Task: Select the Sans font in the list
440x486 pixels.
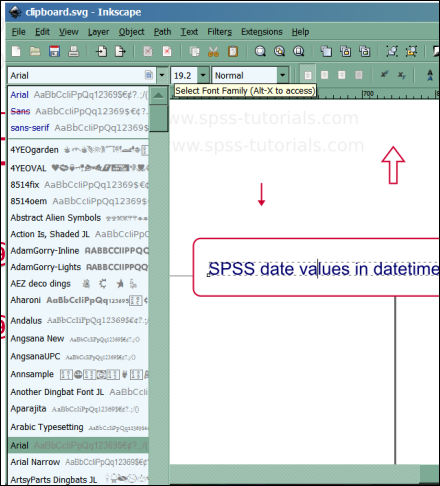Action: 78,111
